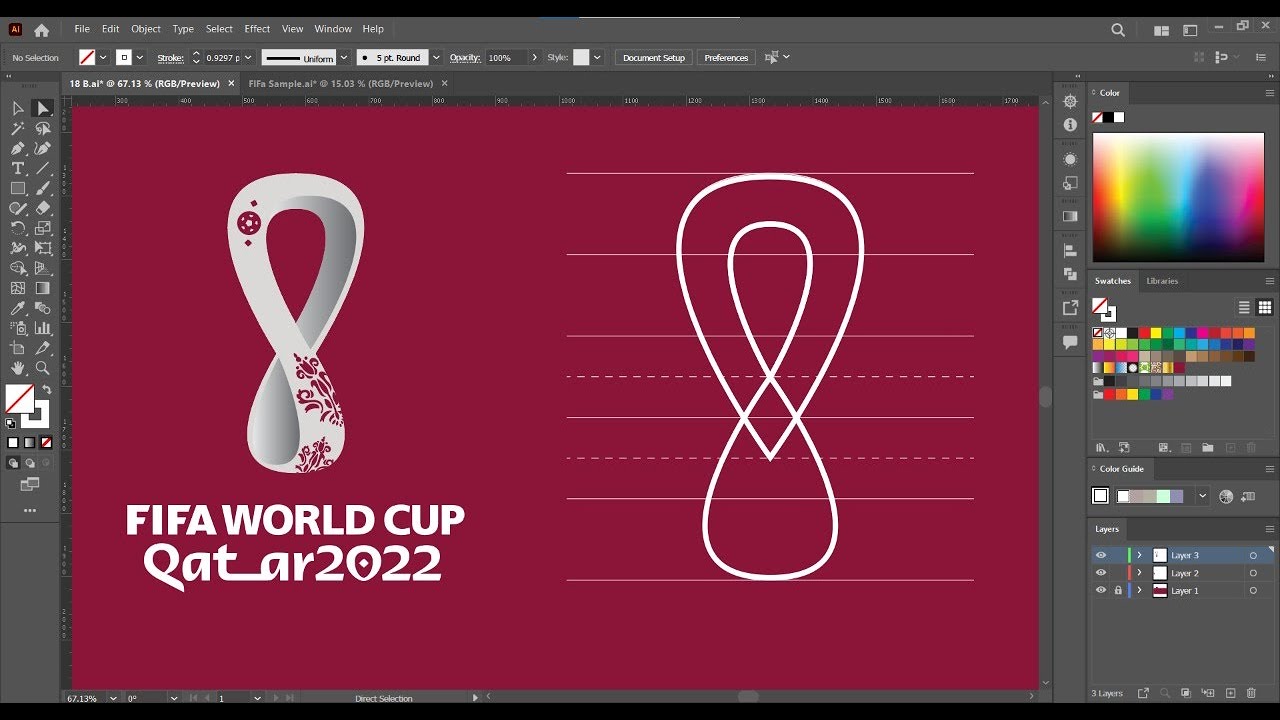Screen dimensions: 1280x720
Task: Open the Window menu
Action: point(333,29)
